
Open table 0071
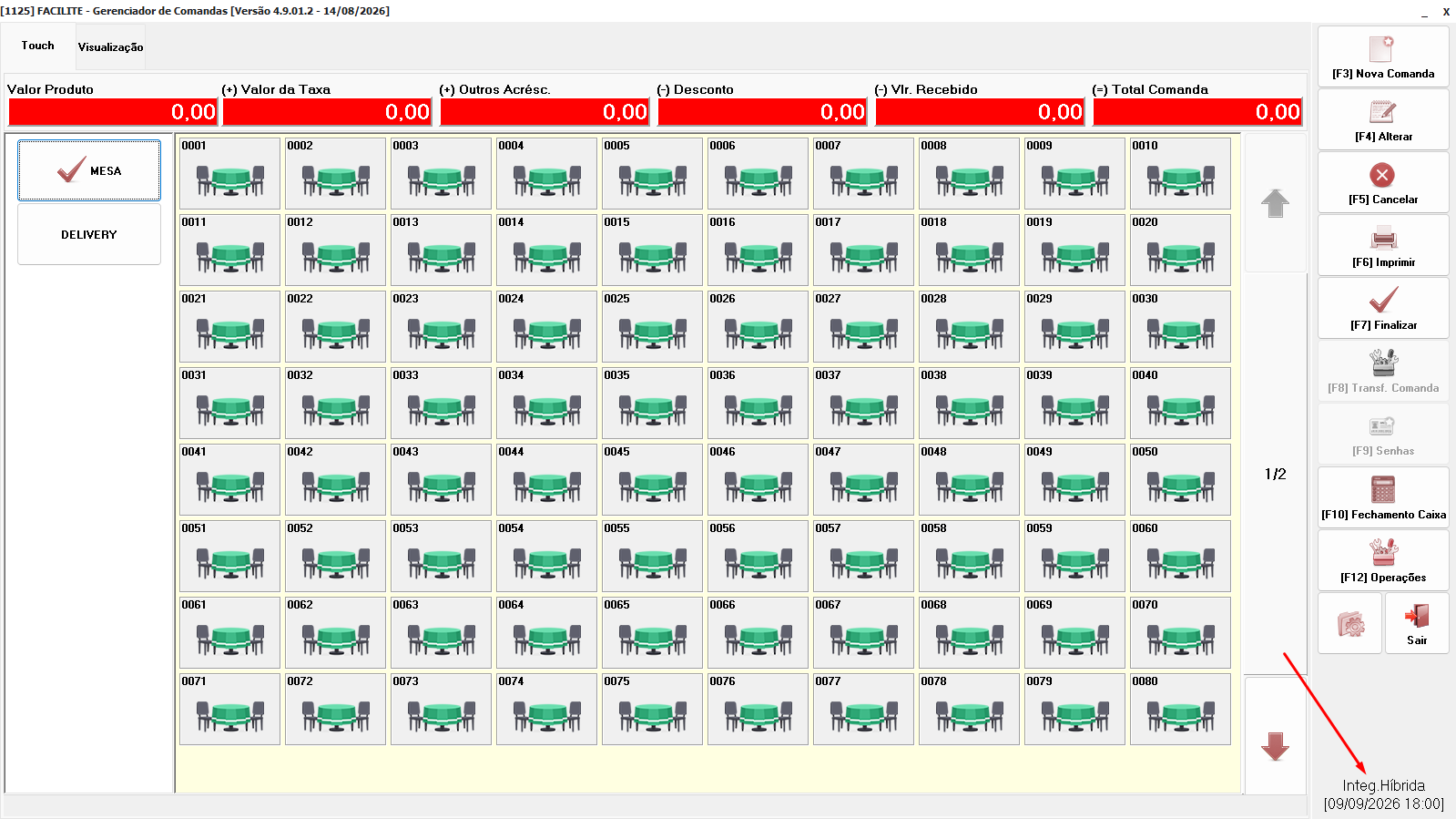point(229,709)
